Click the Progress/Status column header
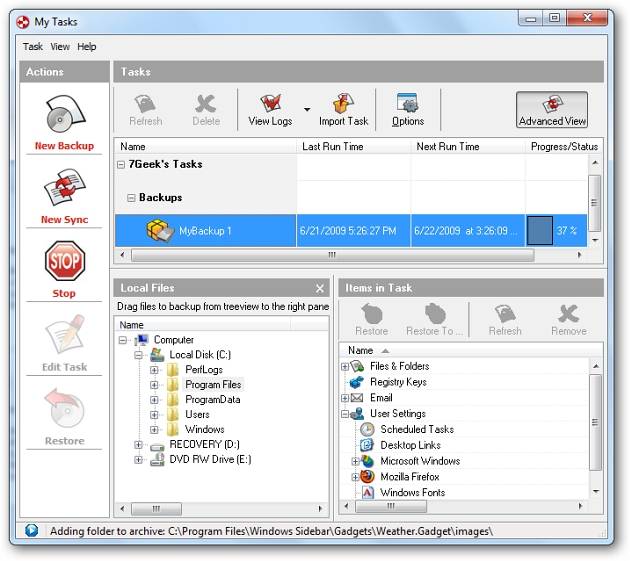Viewport: 630px width, 561px height. pyautogui.click(x=564, y=147)
